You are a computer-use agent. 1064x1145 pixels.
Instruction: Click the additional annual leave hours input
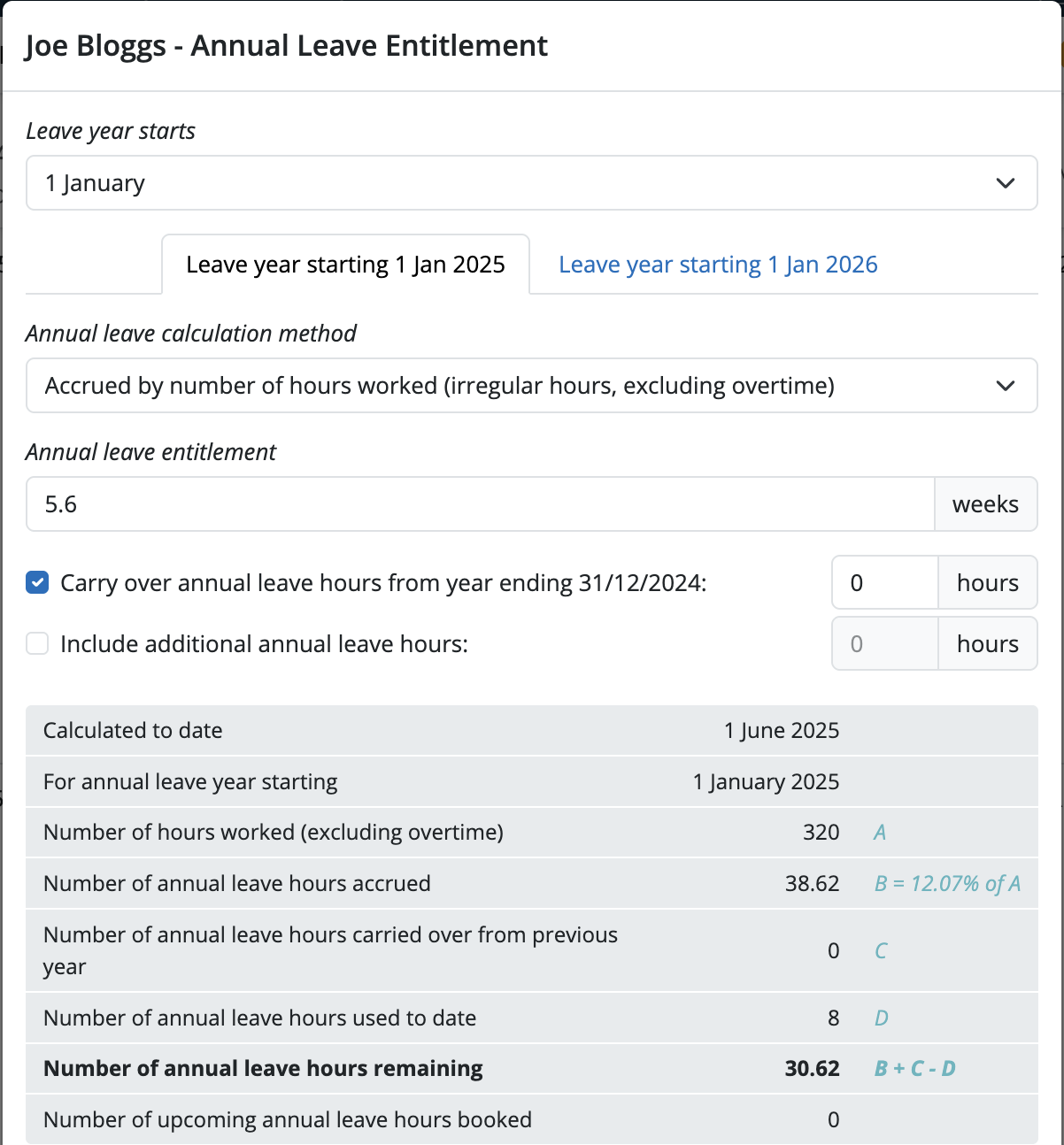coord(883,643)
